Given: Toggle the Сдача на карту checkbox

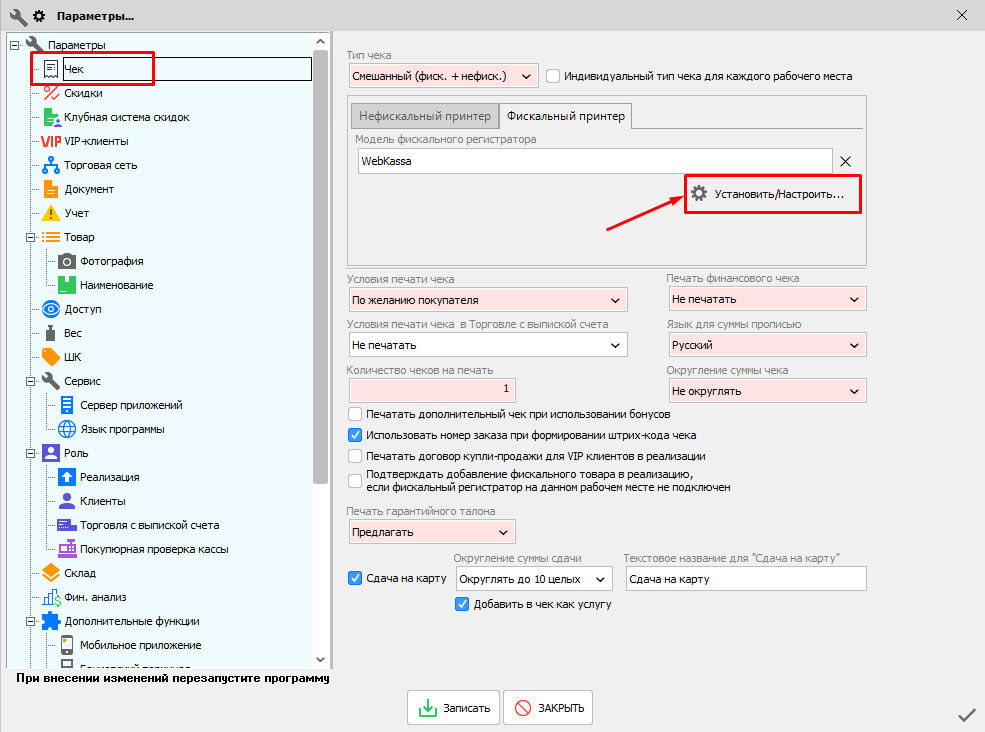Looking at the screenshot, I should [x=354, y=578].
